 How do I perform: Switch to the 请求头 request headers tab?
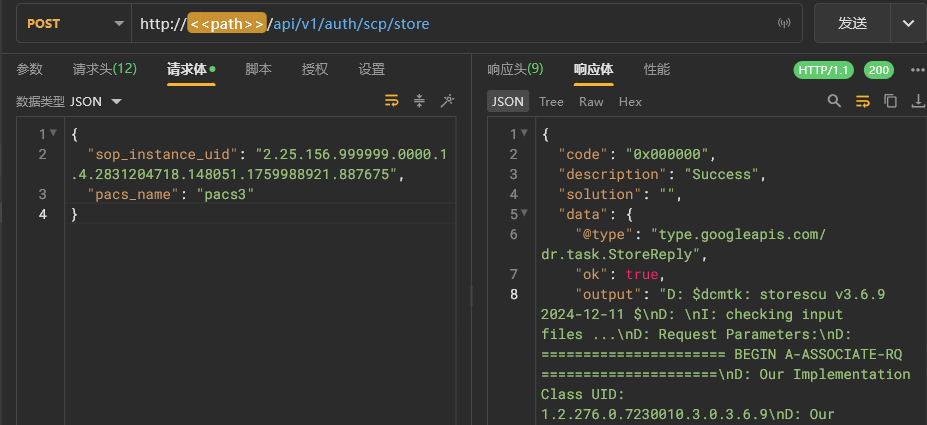pos(104,70)
